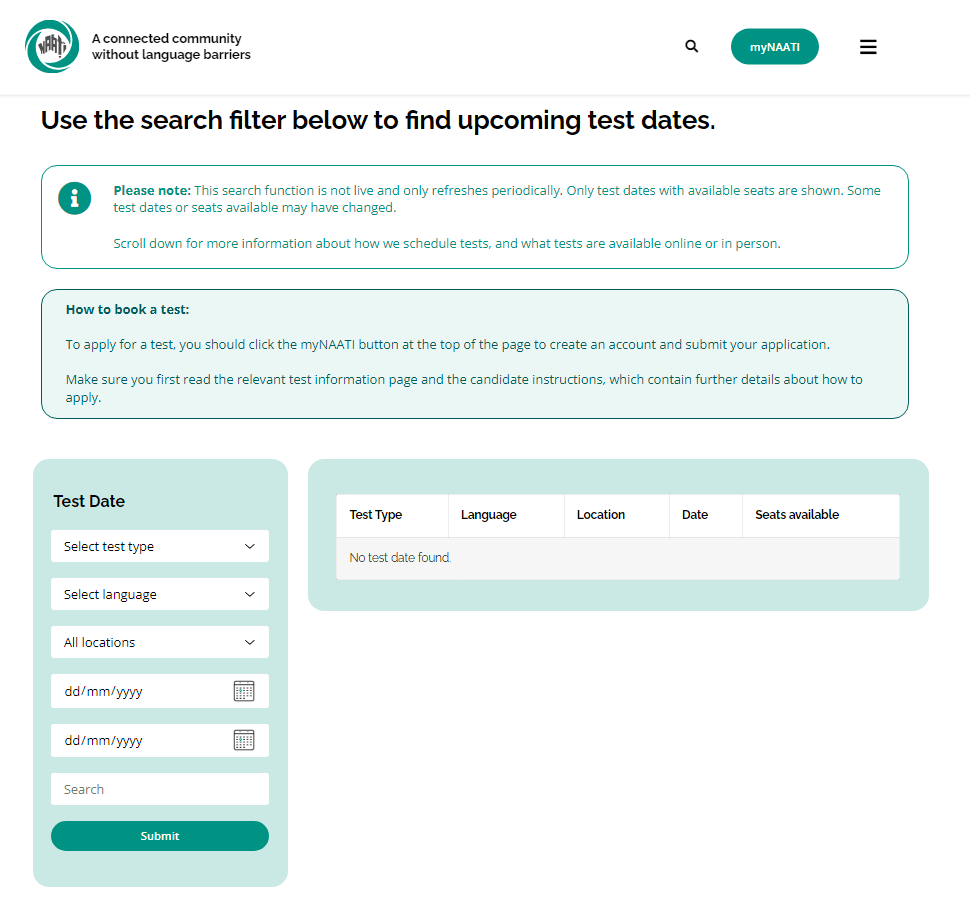Image resolution: width=970 pixels, height=916 pixels.
Task: Open calendar picker for second date field
Action: click(244, 740)
